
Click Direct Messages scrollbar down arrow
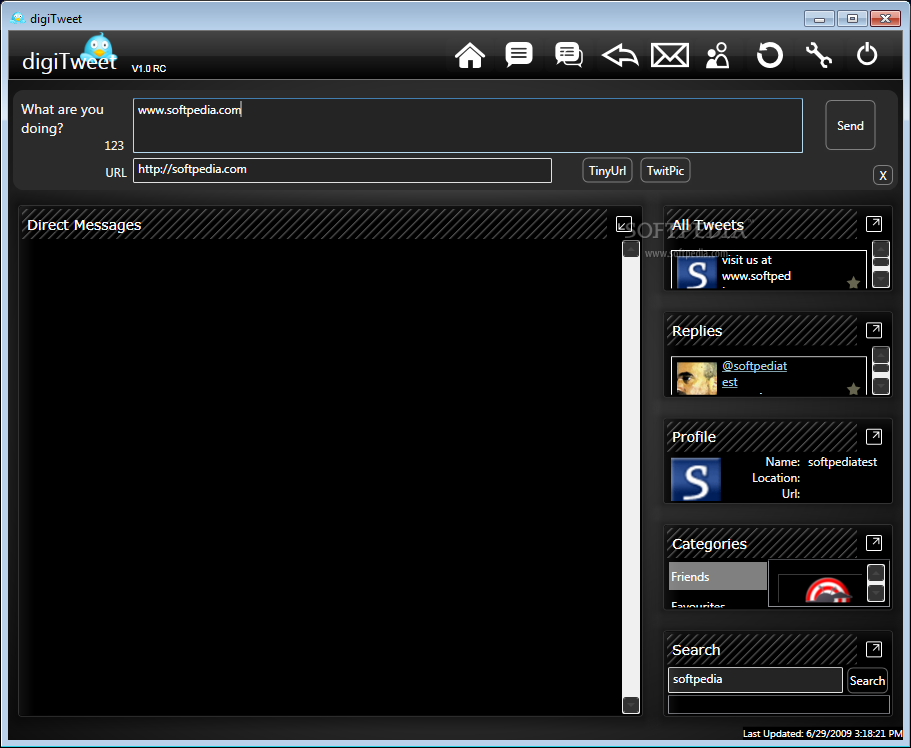point(631,704)
